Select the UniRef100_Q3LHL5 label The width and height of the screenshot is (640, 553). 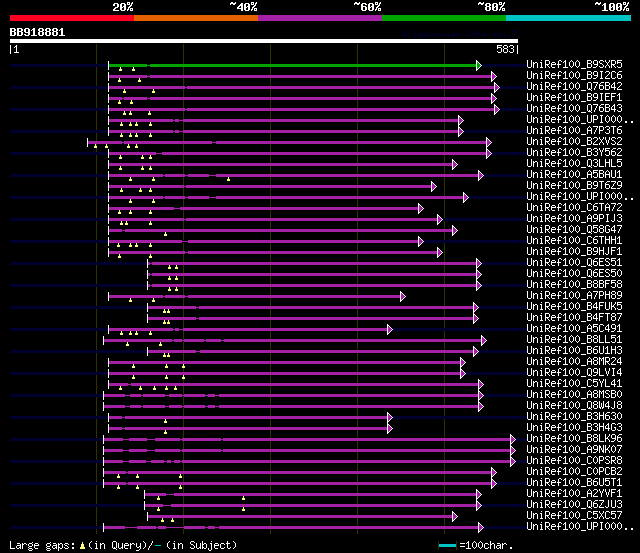pyautogui.click(x=574, y=164)
